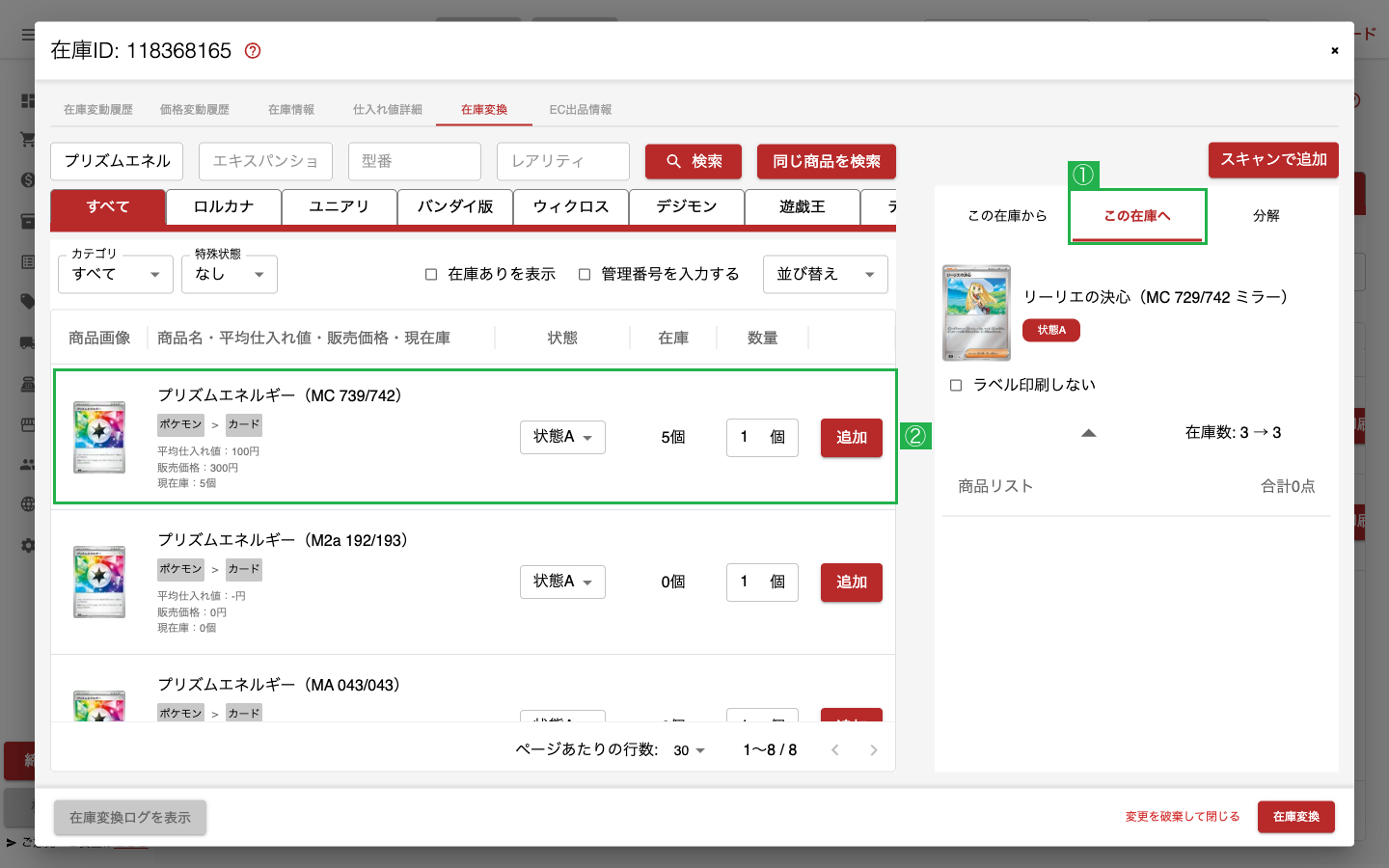Click the カード tag for M2a 192/193
1389x868 pixels.
244,569
